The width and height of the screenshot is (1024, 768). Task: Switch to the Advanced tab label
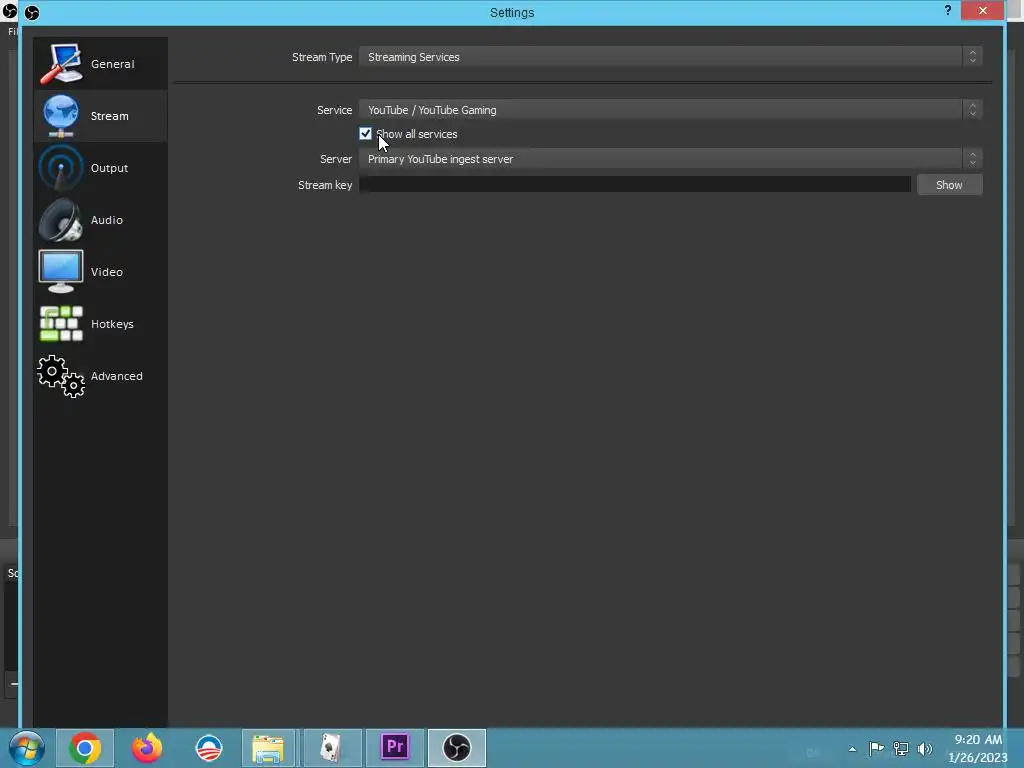(116, 376)
